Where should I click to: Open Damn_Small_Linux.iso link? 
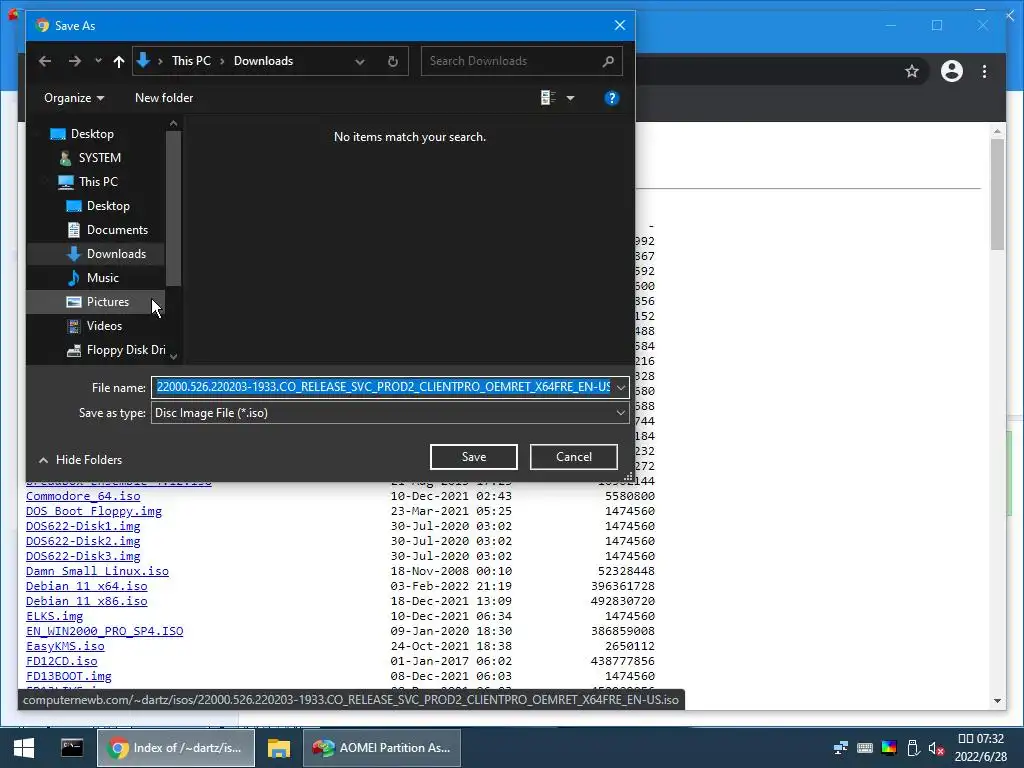pyautogui.click(x=97, y=571)
